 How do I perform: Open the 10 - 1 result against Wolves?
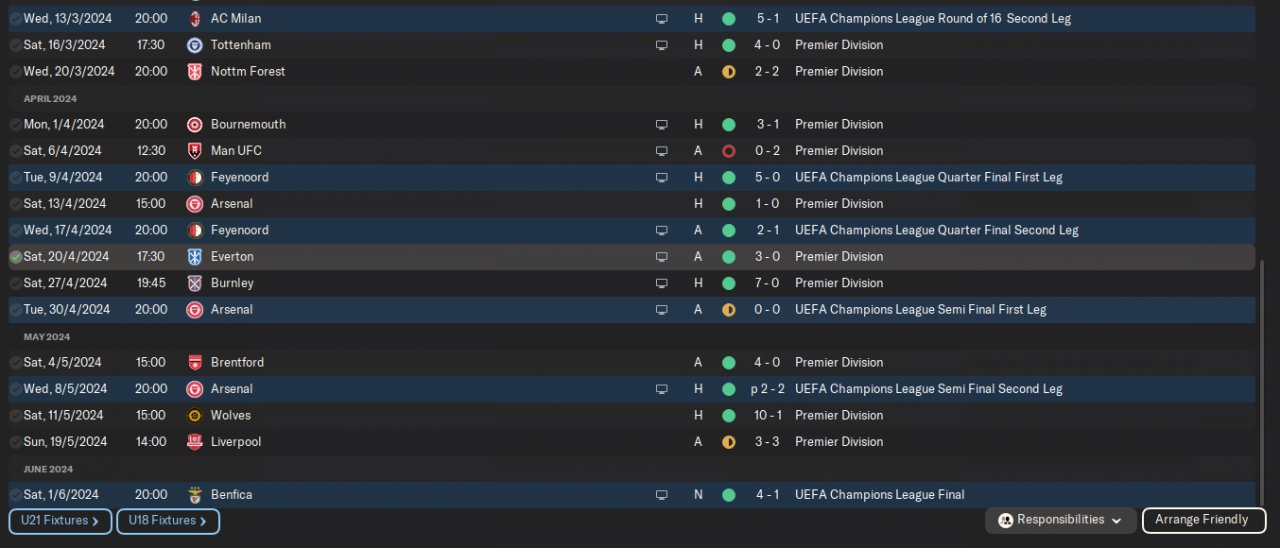(767, 416)
